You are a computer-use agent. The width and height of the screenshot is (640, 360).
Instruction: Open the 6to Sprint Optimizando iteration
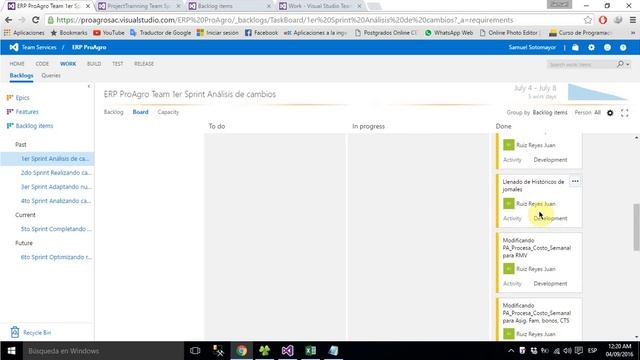click(56, 257)
